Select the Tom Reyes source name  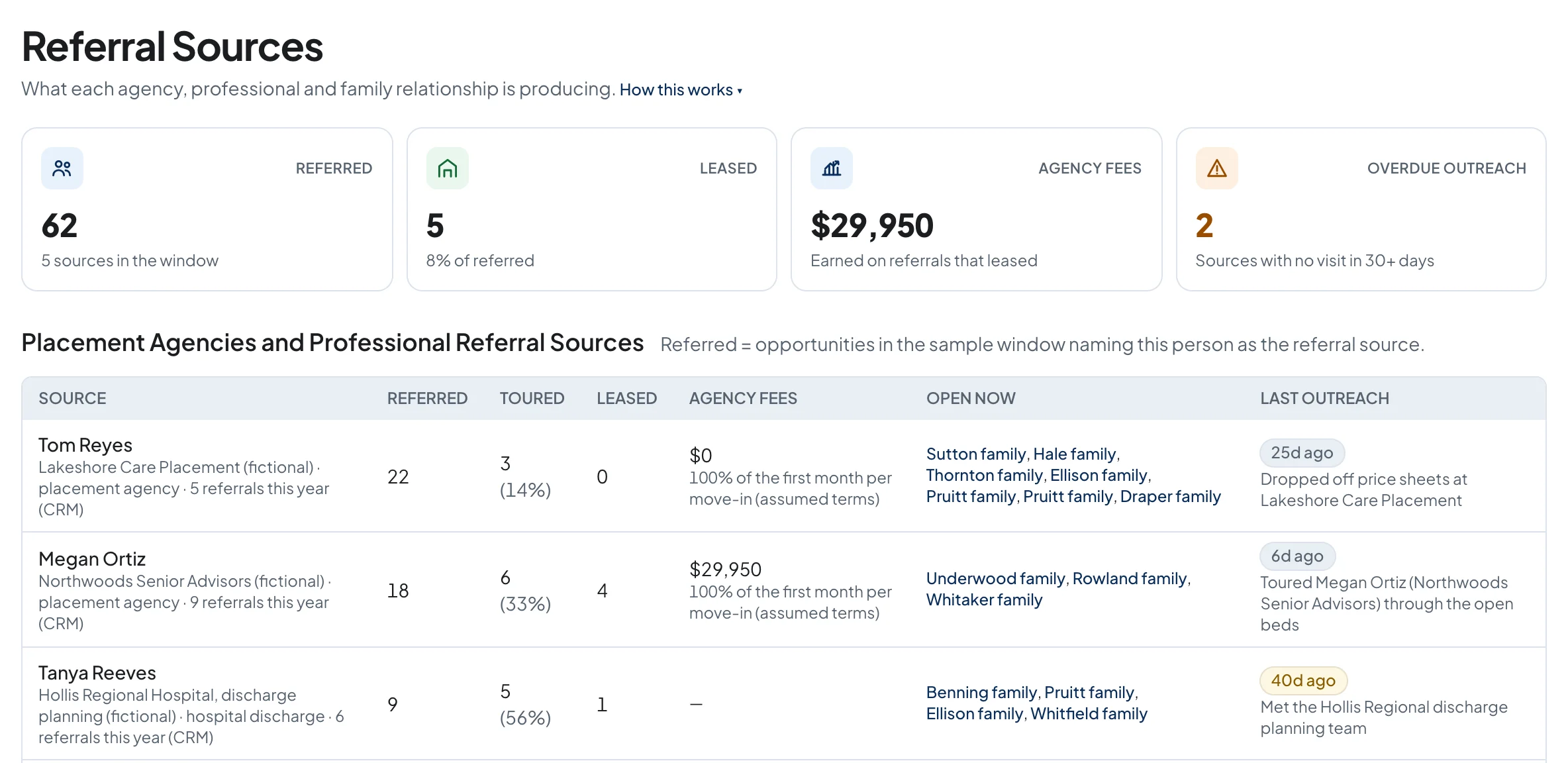click(85, 446)
